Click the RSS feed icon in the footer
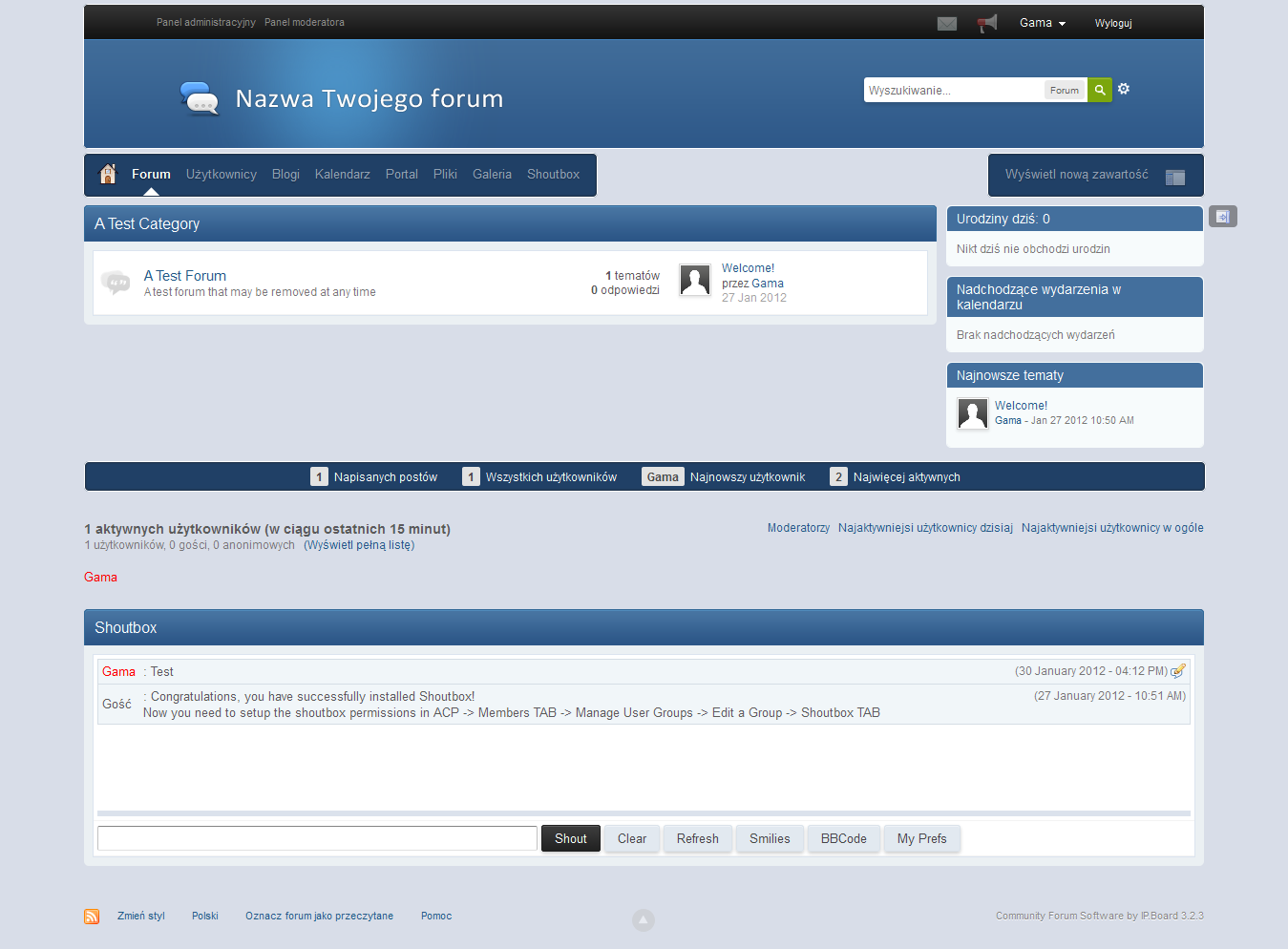 click(x=92, y=916)
